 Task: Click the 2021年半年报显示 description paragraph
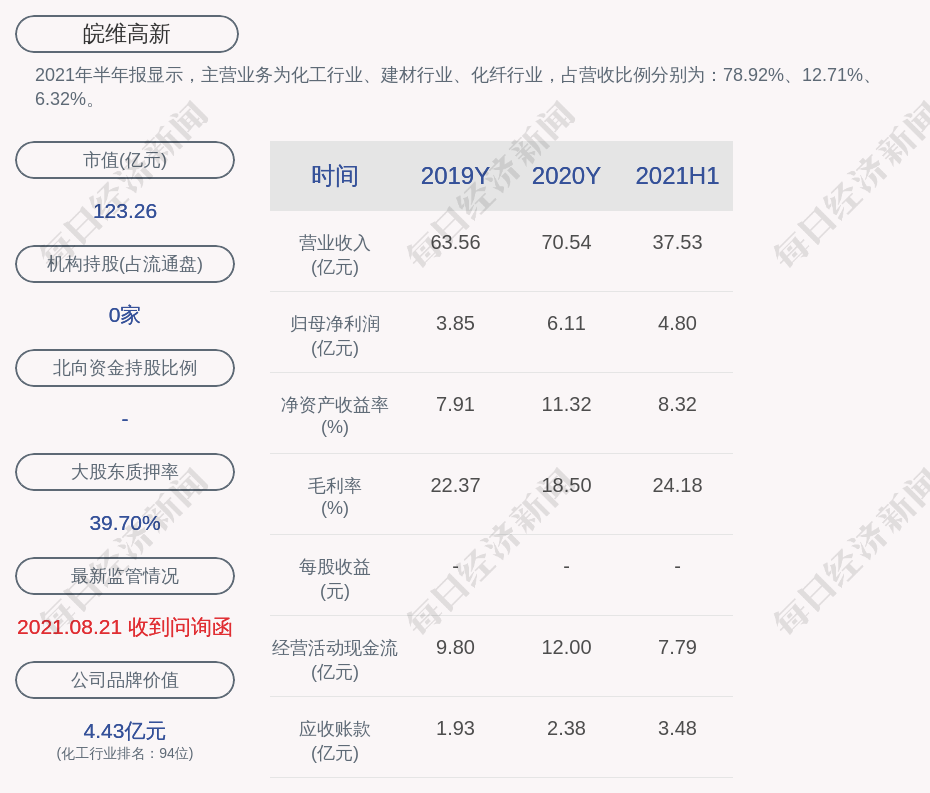(x=454, y=87)
